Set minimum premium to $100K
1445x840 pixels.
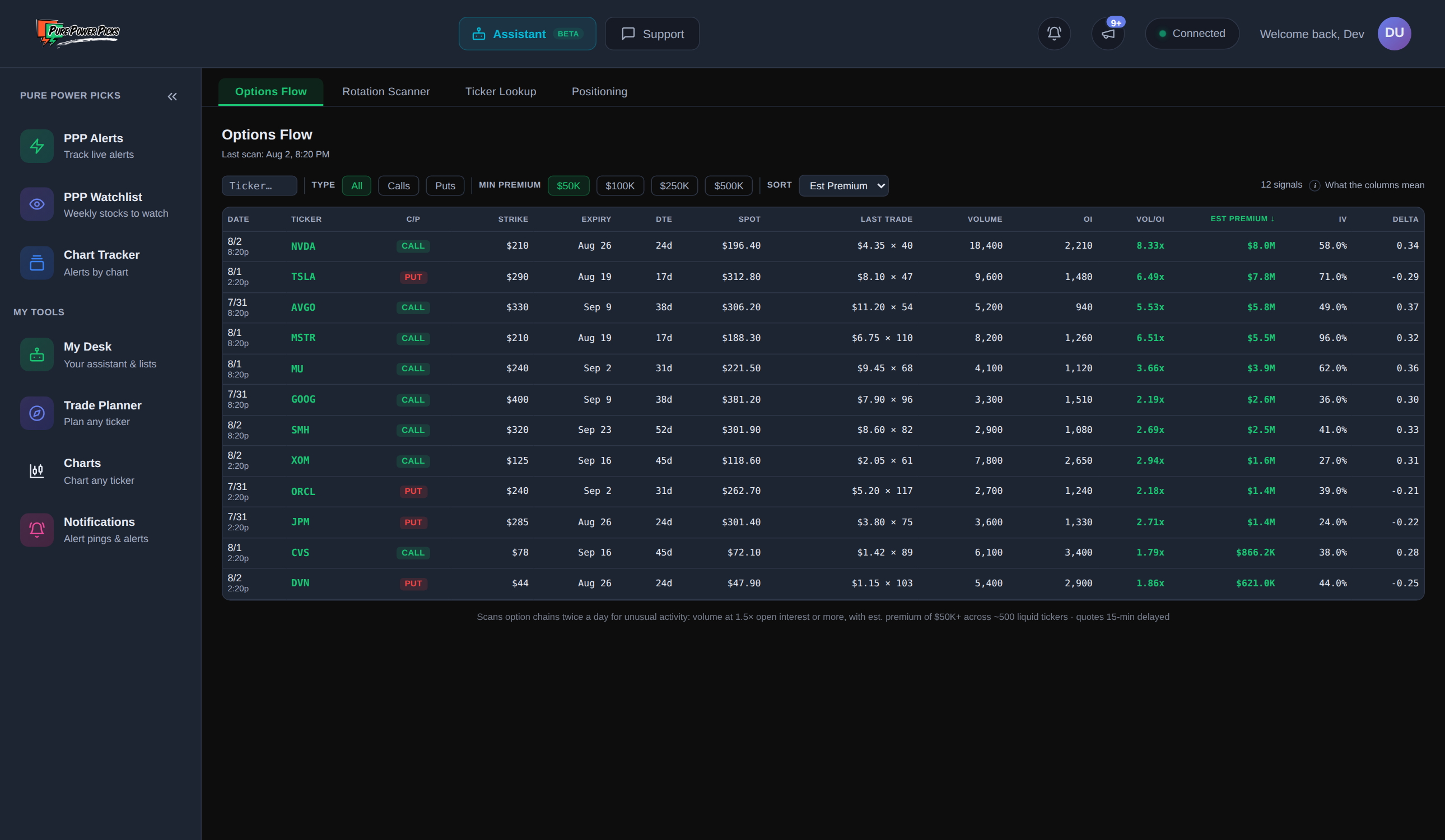[x=620, y=186]
